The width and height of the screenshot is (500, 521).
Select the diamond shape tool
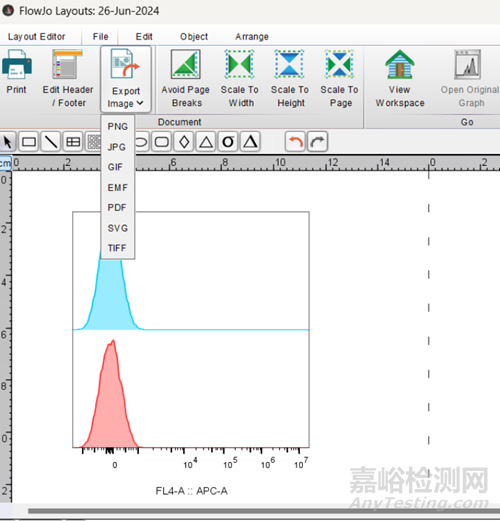click(184, 142)
